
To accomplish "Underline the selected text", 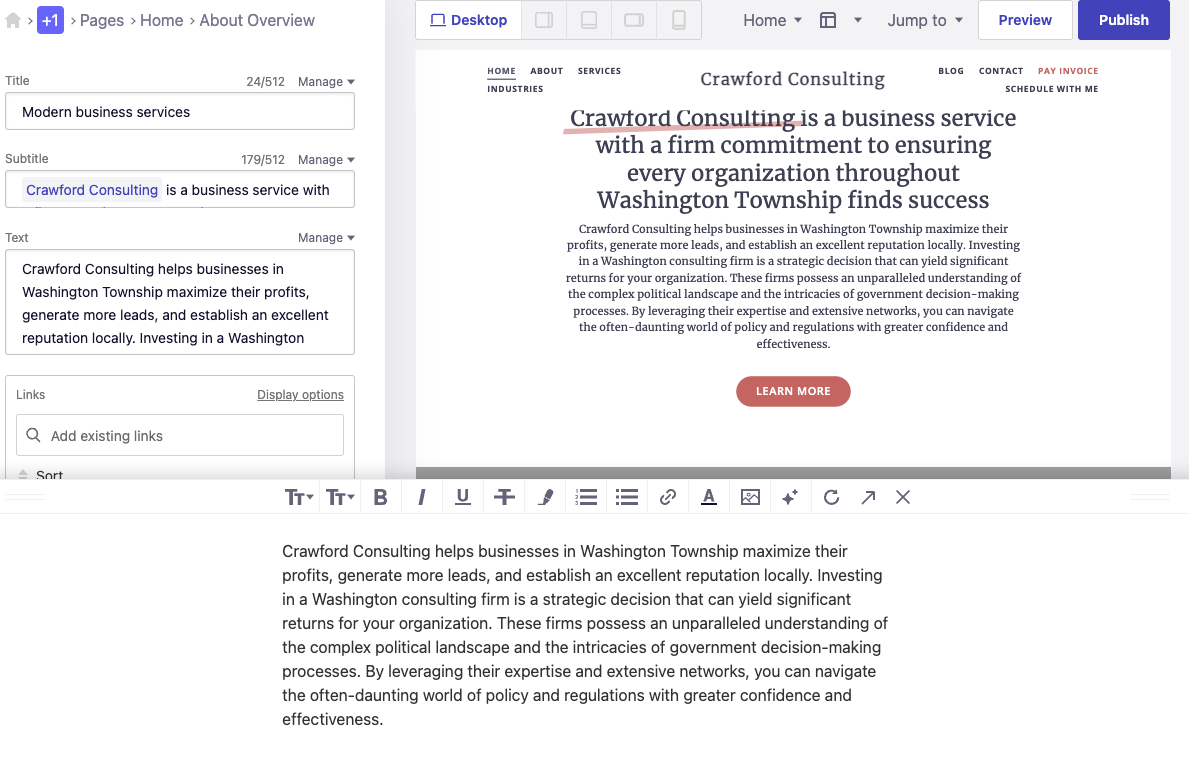I will (x=462, y=497).
